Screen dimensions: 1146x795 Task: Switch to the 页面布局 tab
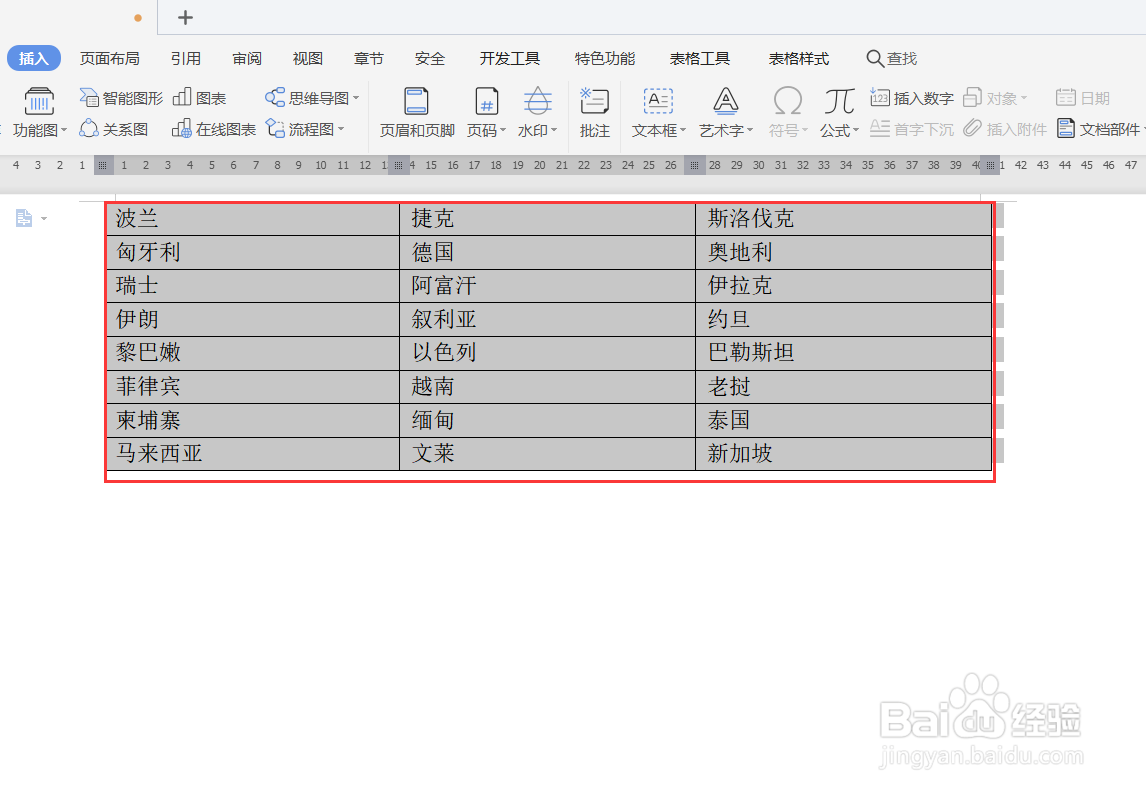(110, 58)
